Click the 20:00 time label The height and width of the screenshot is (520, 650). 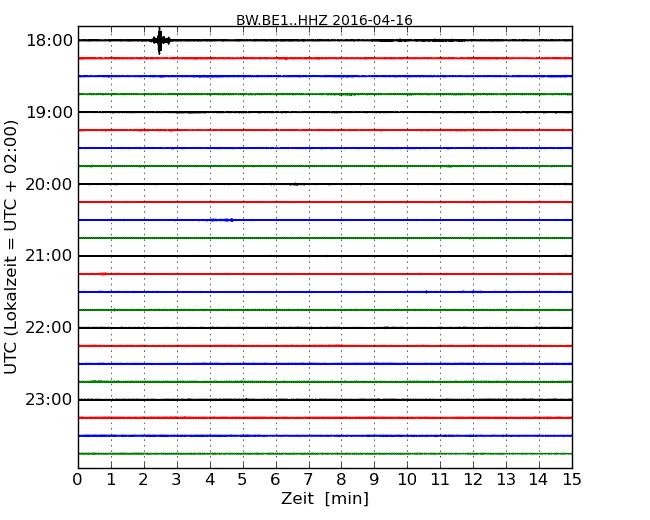point(49,184)
